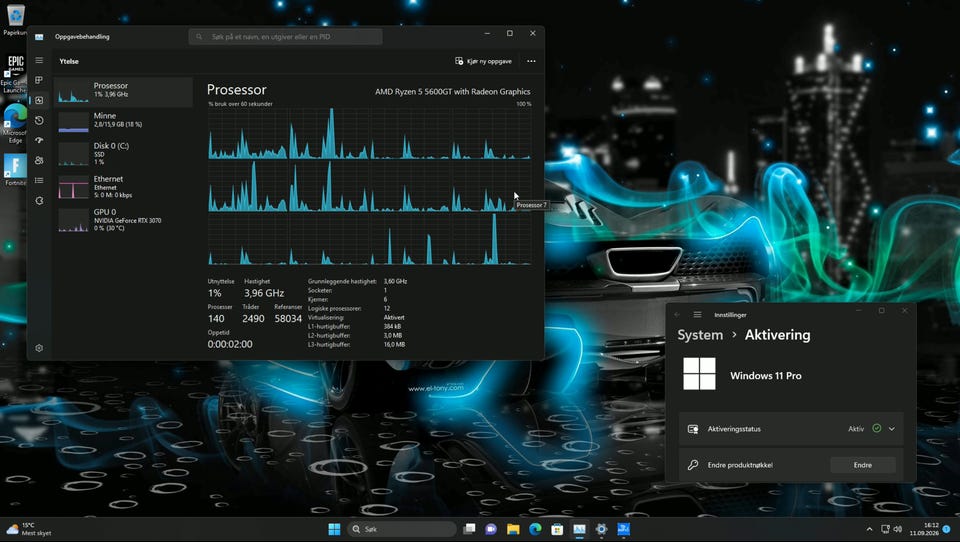This screenshot has width=960, height=542.
Task: Open the Services page in the sidebar
Action: [x=39, y=200]
